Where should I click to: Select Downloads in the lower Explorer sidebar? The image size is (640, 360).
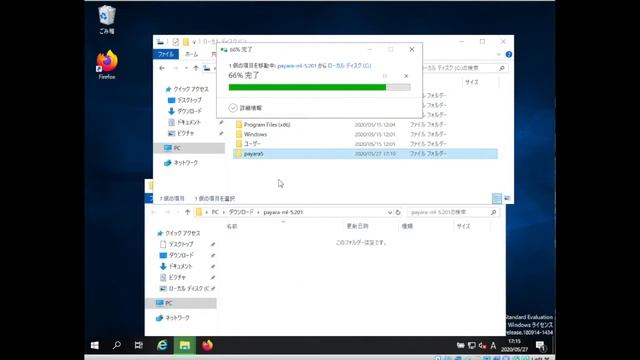(177, 255)
